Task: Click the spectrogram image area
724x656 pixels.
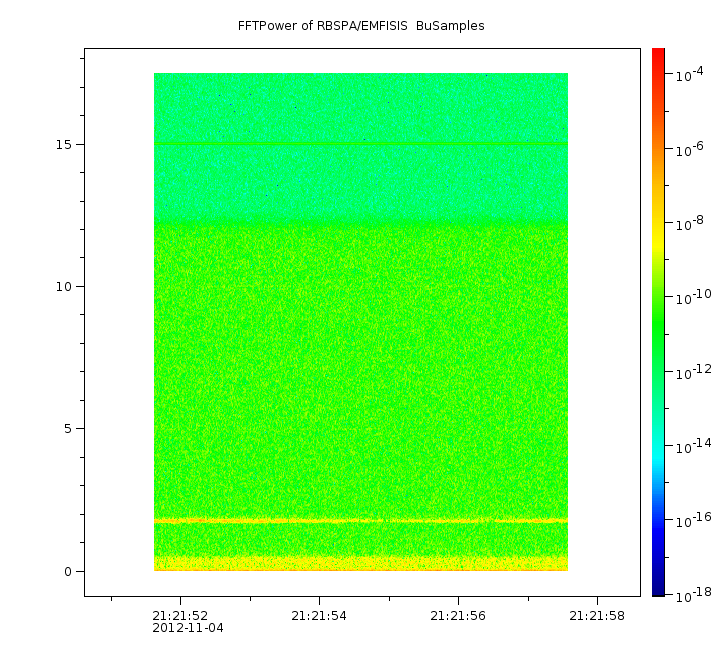Action: [x=361, y=322]
